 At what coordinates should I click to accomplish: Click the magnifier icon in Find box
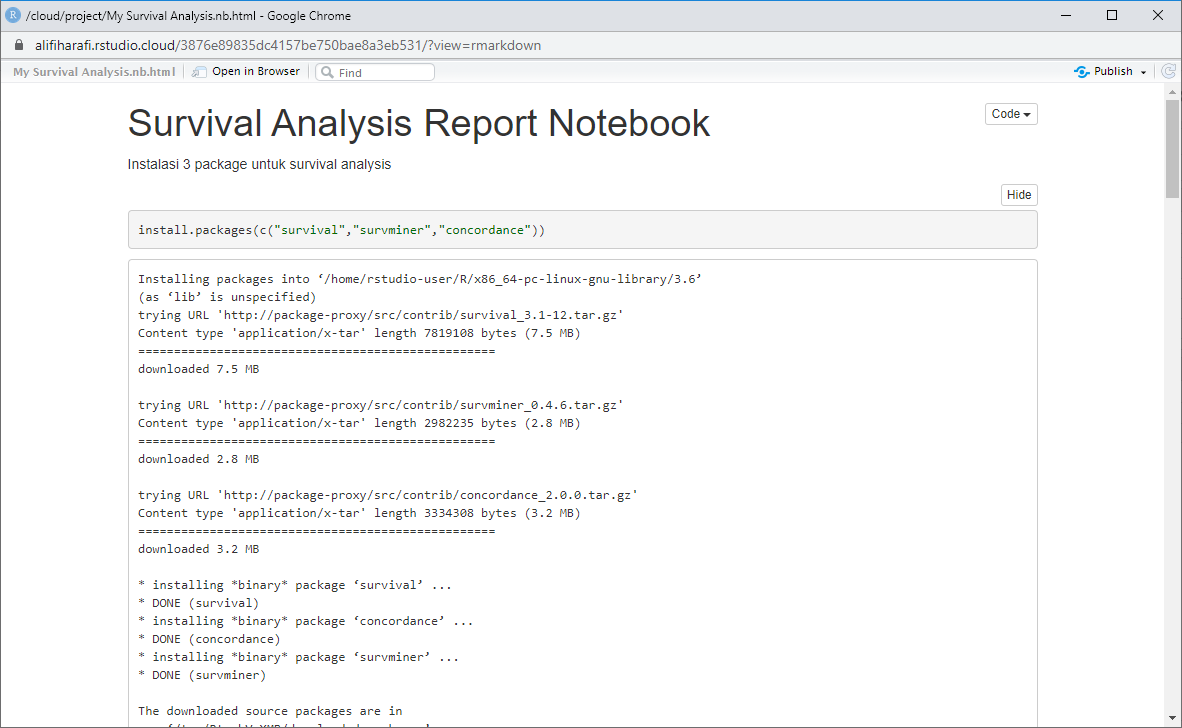[x=327, y=72]
